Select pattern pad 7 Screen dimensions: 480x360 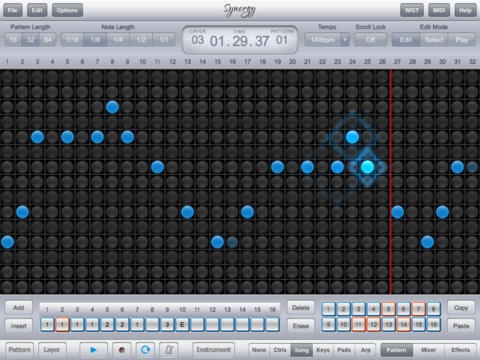coord(418,309)
